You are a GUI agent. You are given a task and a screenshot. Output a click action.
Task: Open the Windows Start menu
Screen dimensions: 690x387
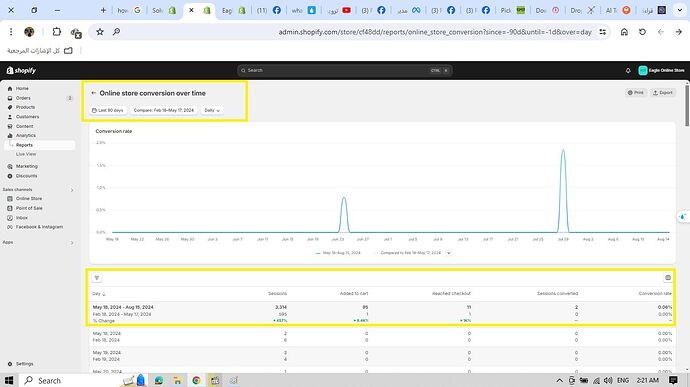(x=8, y=380)
